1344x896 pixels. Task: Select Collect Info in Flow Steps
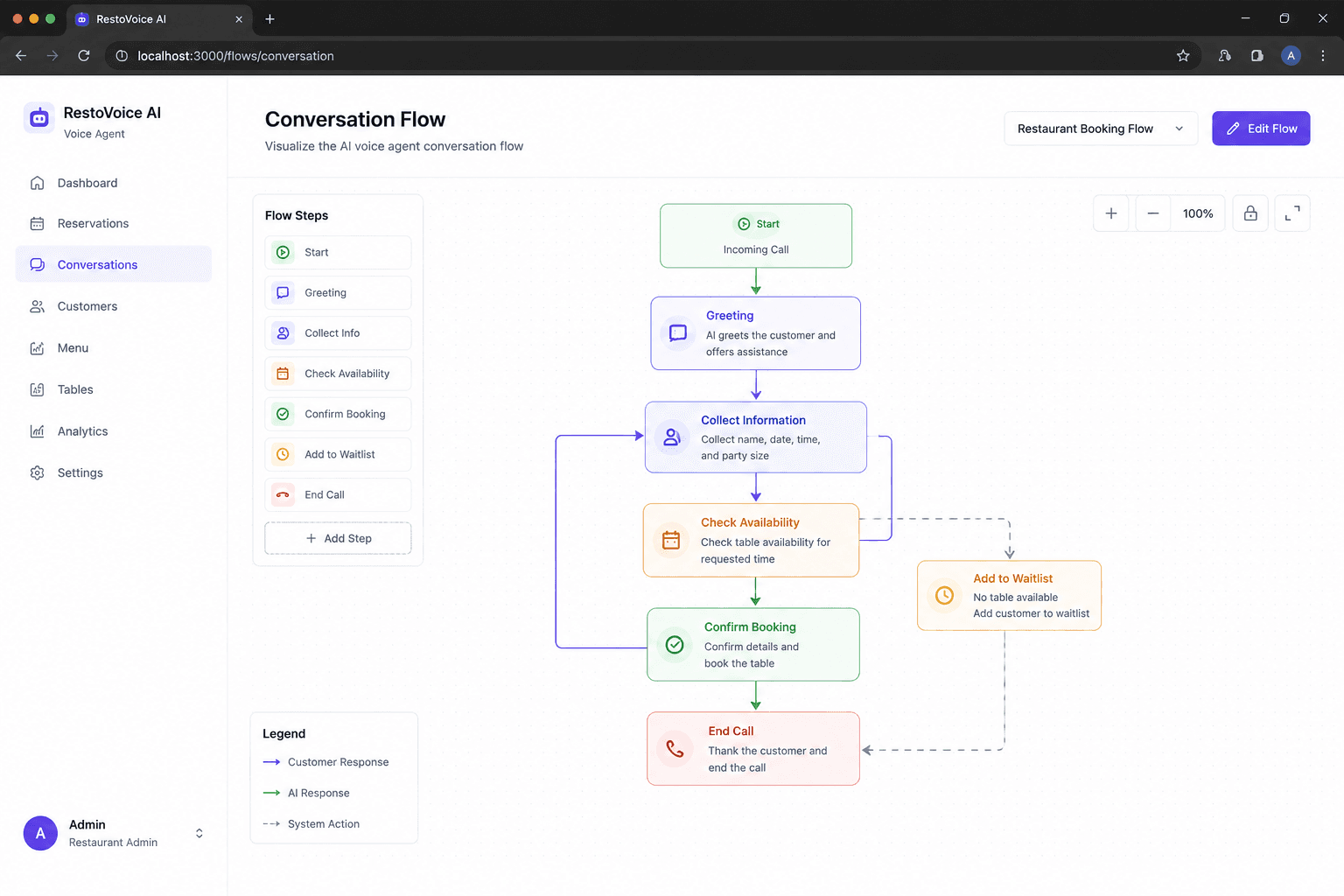pos(338,333)
